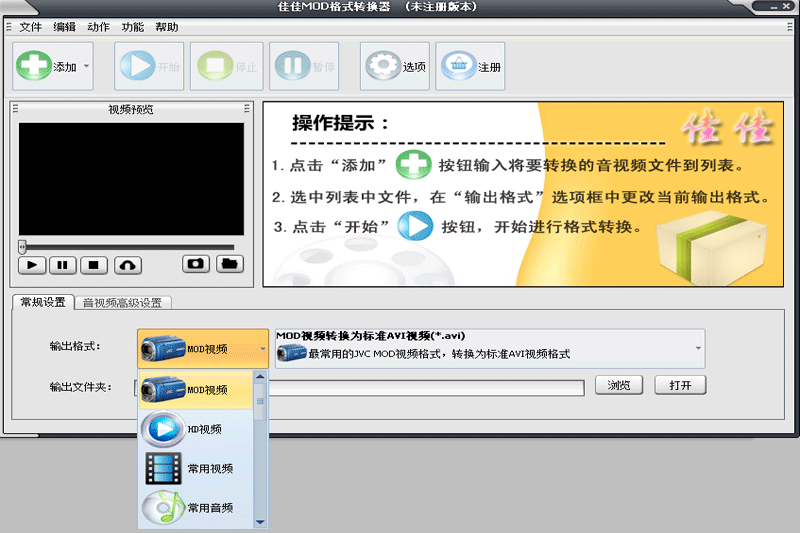Minimize the converter window

coord(774,7)
